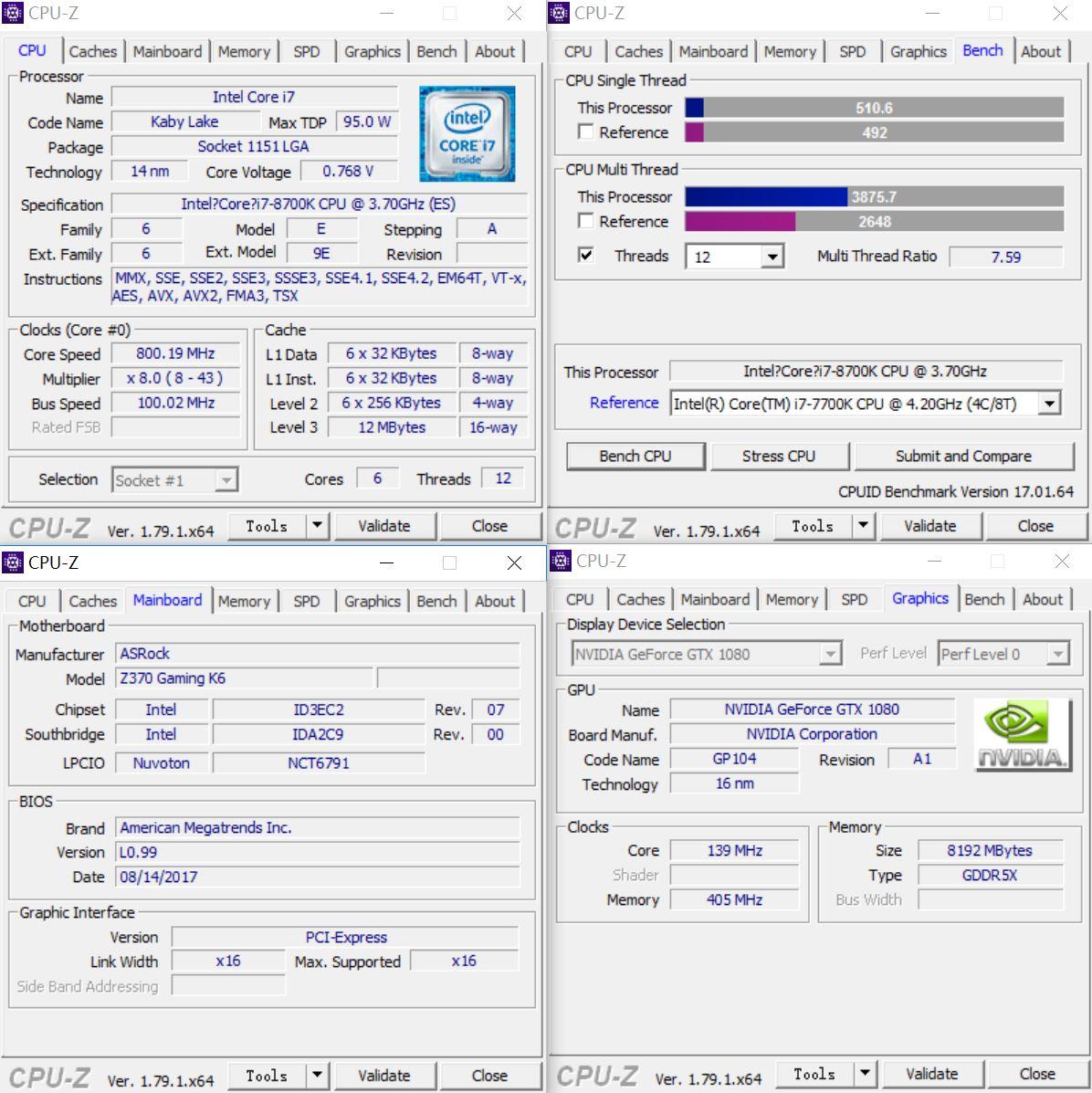Click the Specification field showing i7-8700K (ES)
The height and width of the screenshot is (1093, 1092).
(x=319, y=204)
